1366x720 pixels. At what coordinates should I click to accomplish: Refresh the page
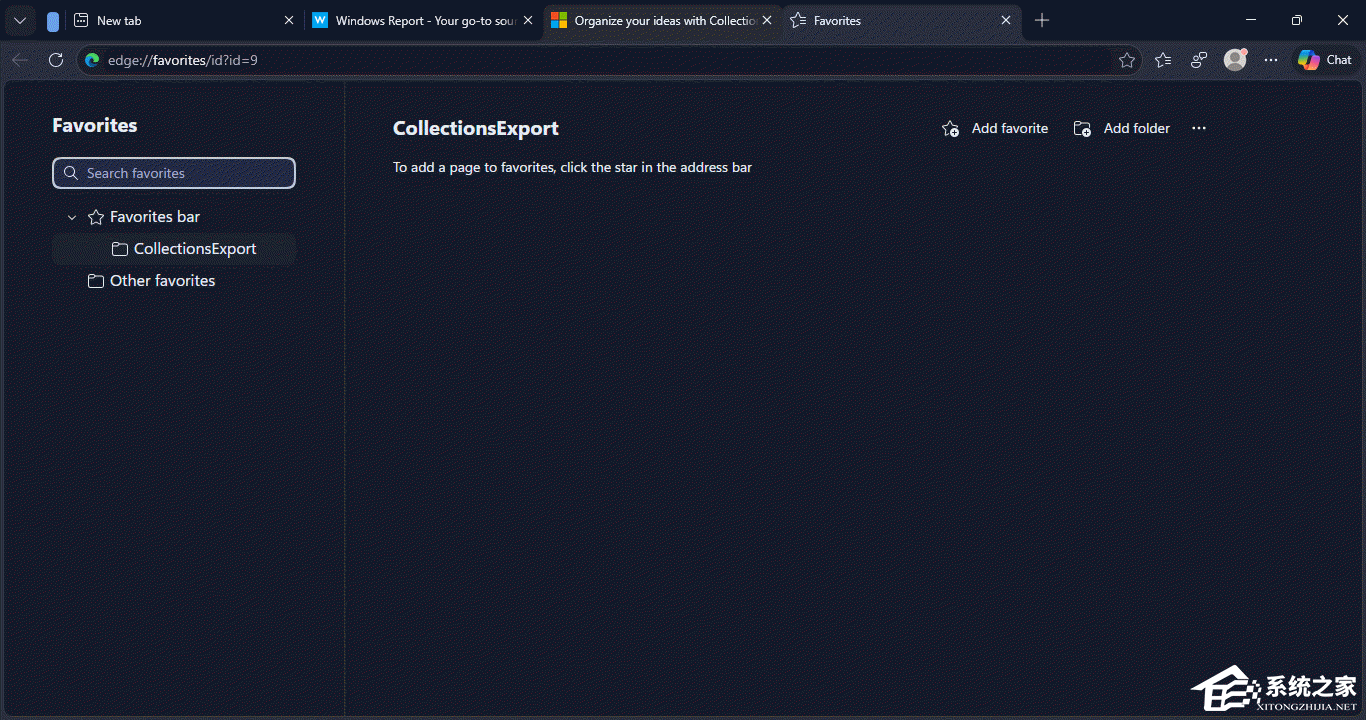(56, 60)
